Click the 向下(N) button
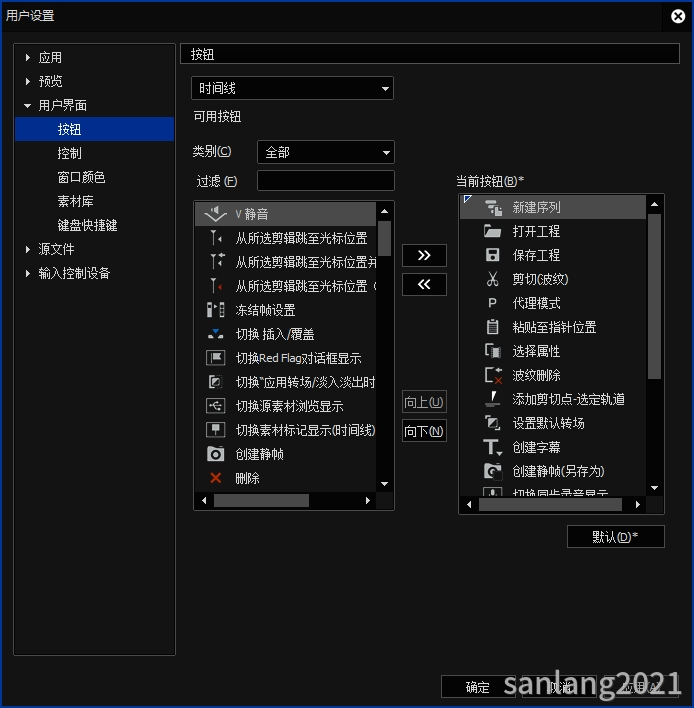 pyautogui.click(x=424, y=431)
